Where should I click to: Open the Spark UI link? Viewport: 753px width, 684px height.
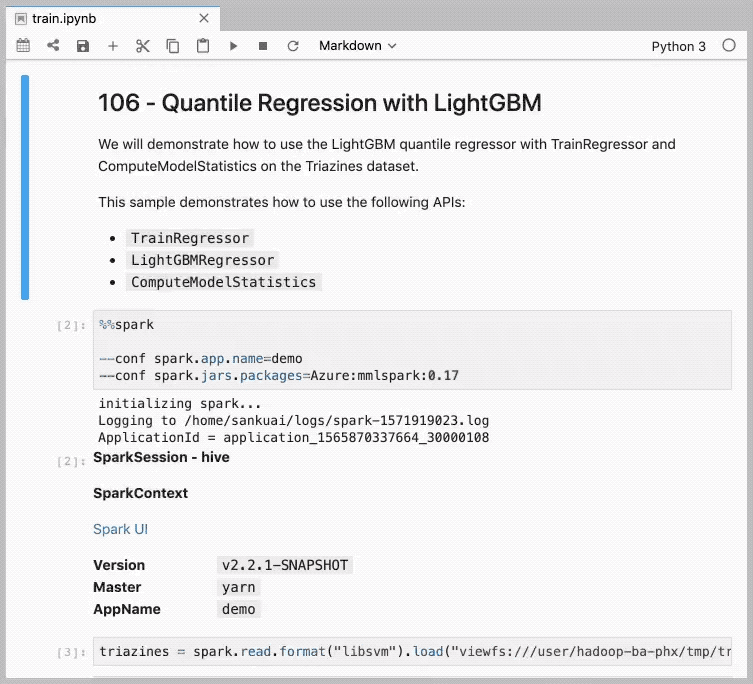[121, 529]
